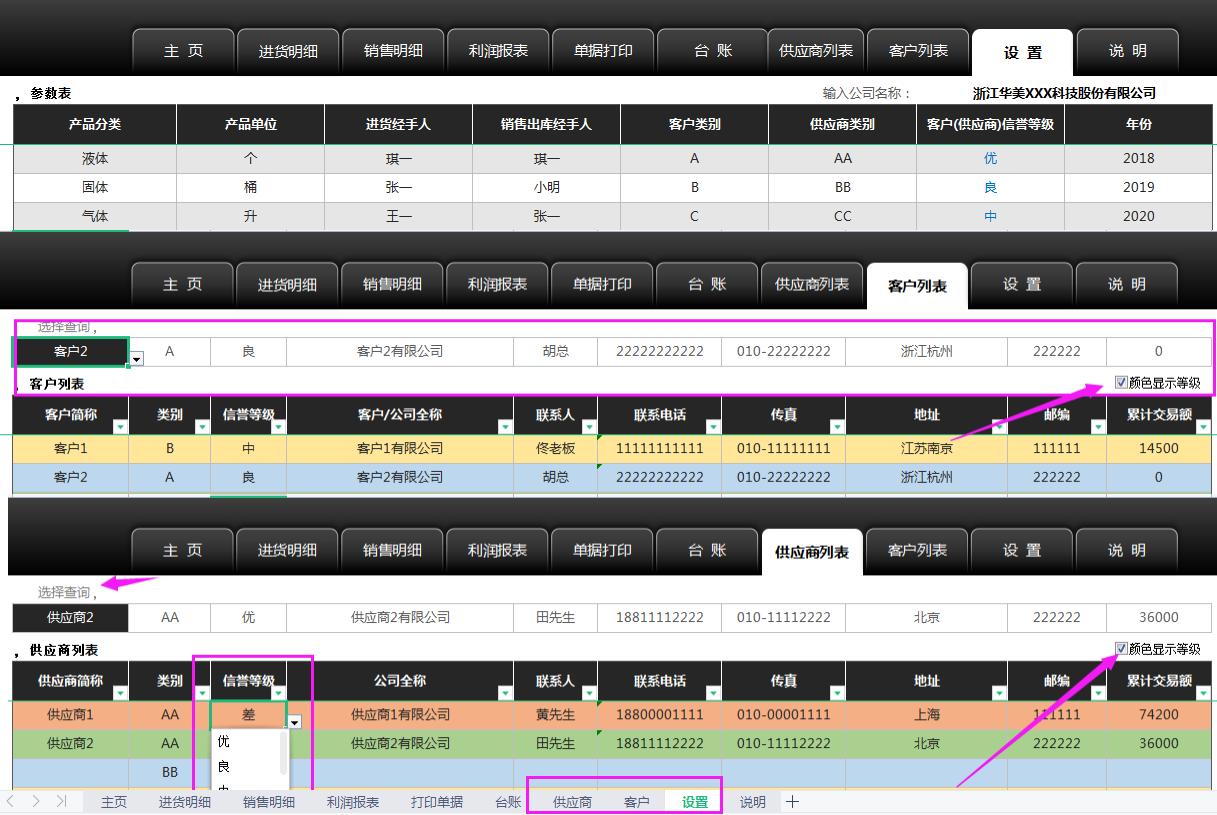Click 利润报表 button in the customer list panel navigation
Viewport: 1217px width, 815px height.
tap(497, 284)
